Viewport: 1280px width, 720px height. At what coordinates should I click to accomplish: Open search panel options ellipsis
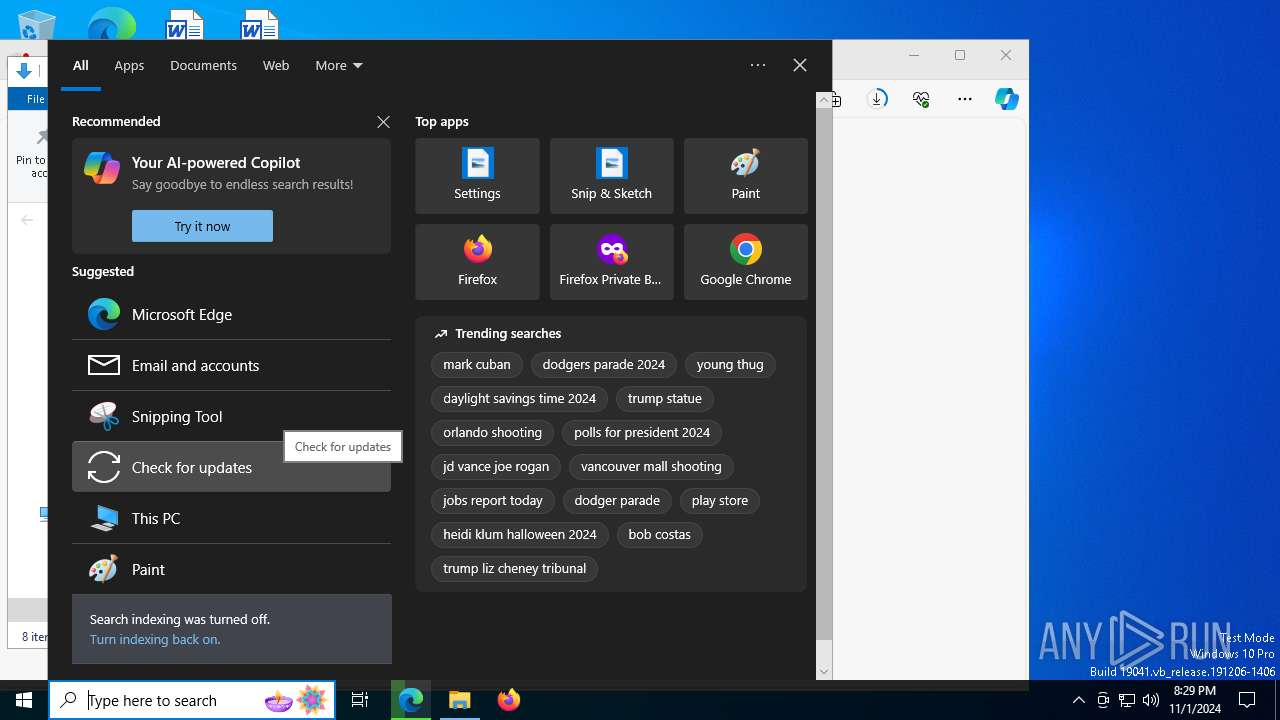coord(758,65)
